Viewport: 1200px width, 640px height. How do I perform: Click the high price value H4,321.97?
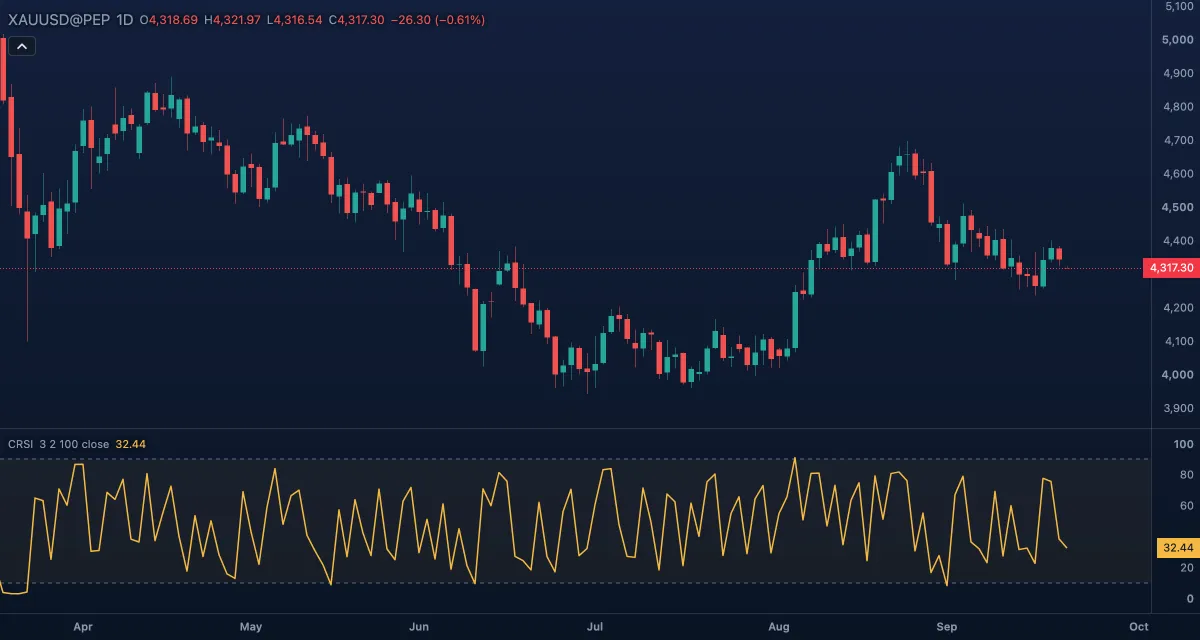pos(233,20)
